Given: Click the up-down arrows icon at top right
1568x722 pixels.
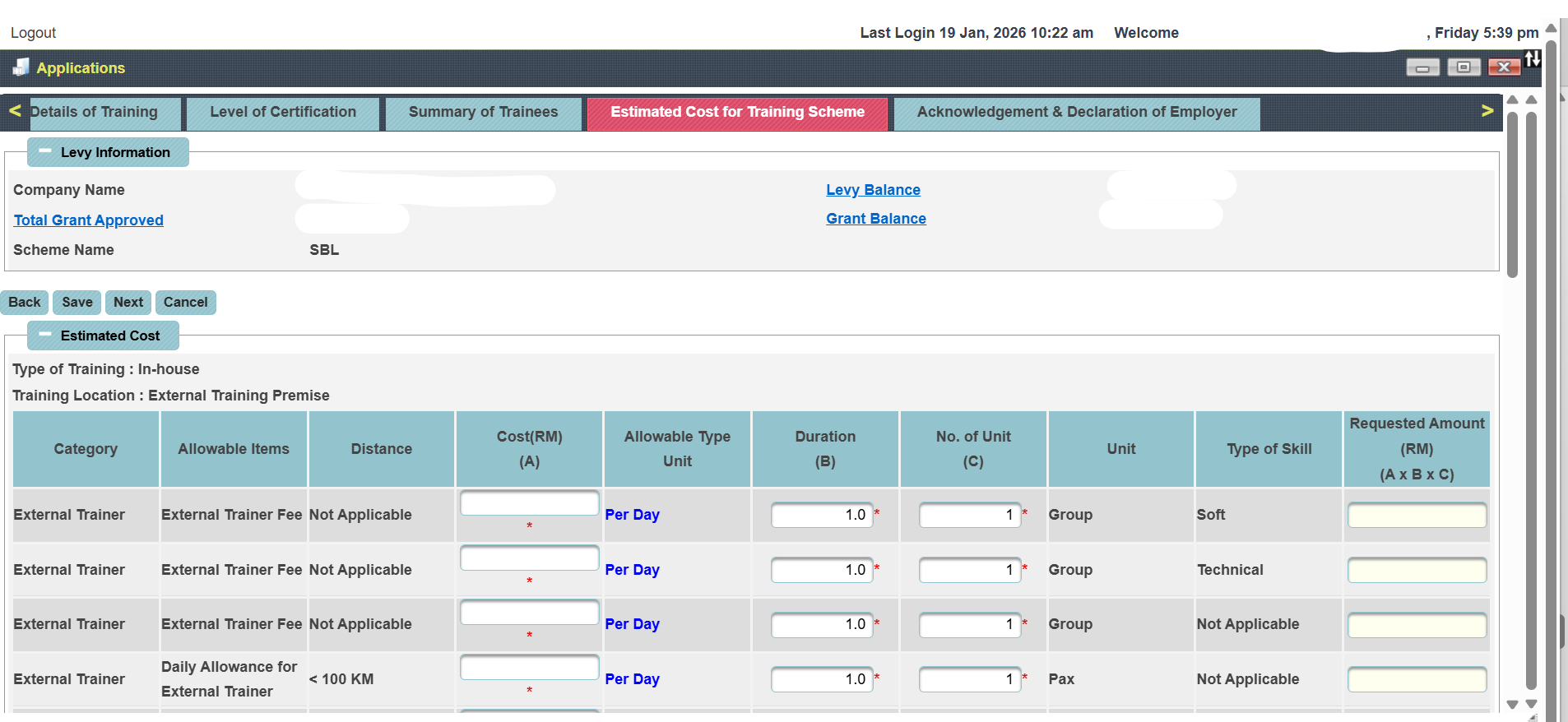Looking at the screenshot, I should click(x=1532, y=59).
